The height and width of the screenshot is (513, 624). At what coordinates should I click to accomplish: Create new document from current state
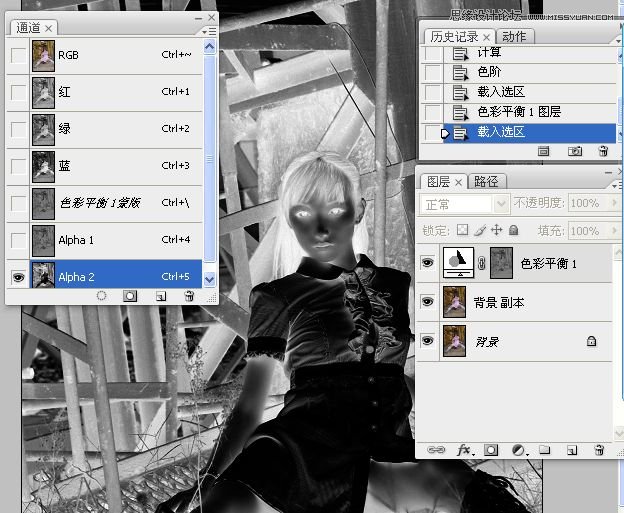pyautogui.click(x=543, y=151)
